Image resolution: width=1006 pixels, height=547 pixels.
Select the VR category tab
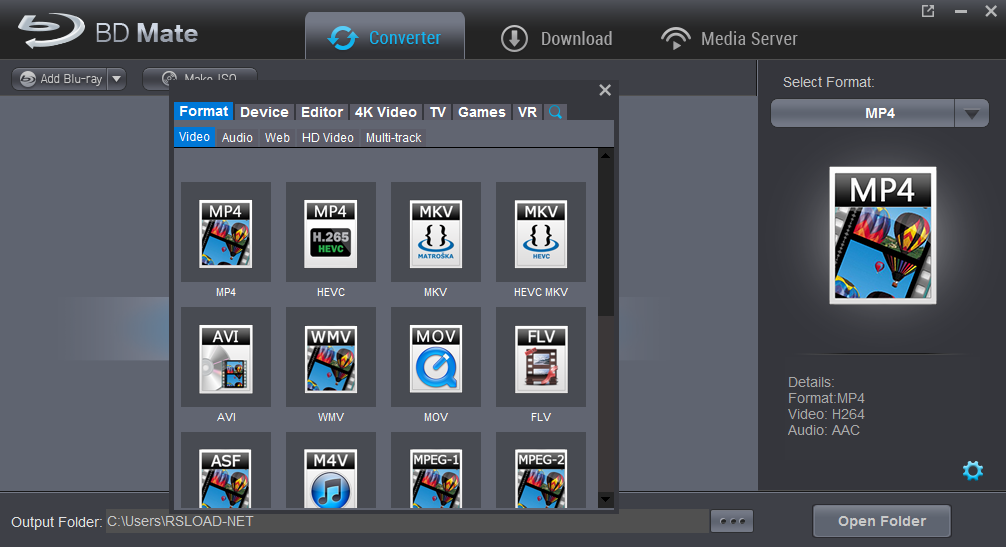pyautogui.click(x=527, y=112)
